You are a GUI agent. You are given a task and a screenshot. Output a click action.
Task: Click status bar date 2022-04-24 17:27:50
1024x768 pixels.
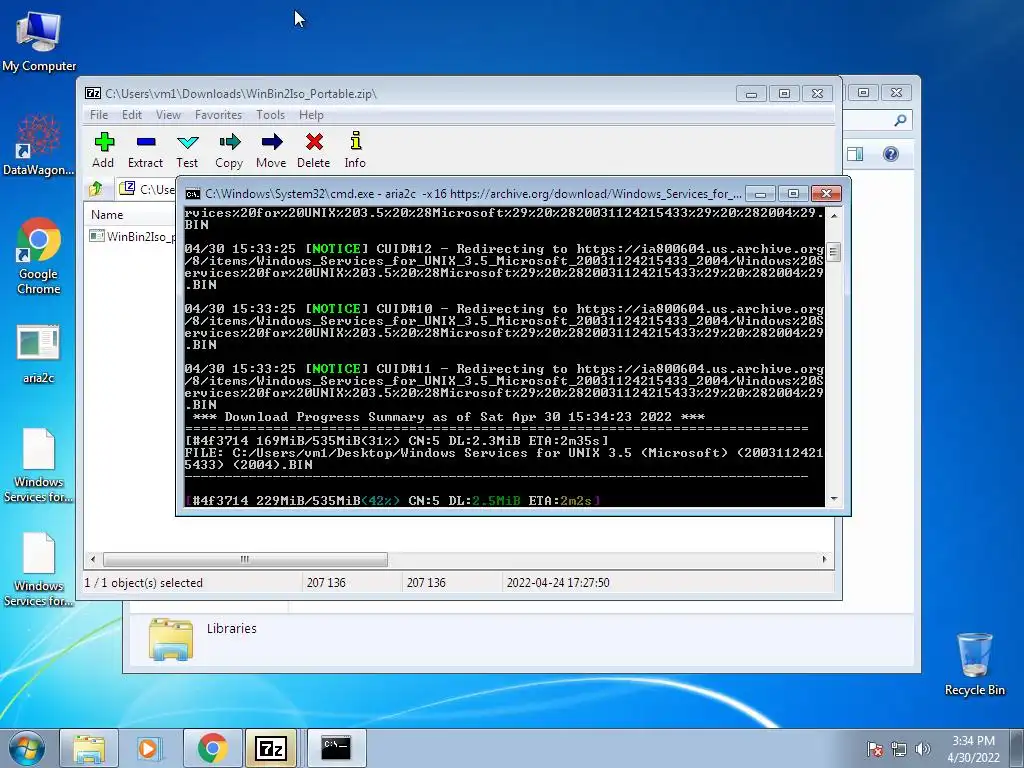click(x=558, y=583)
